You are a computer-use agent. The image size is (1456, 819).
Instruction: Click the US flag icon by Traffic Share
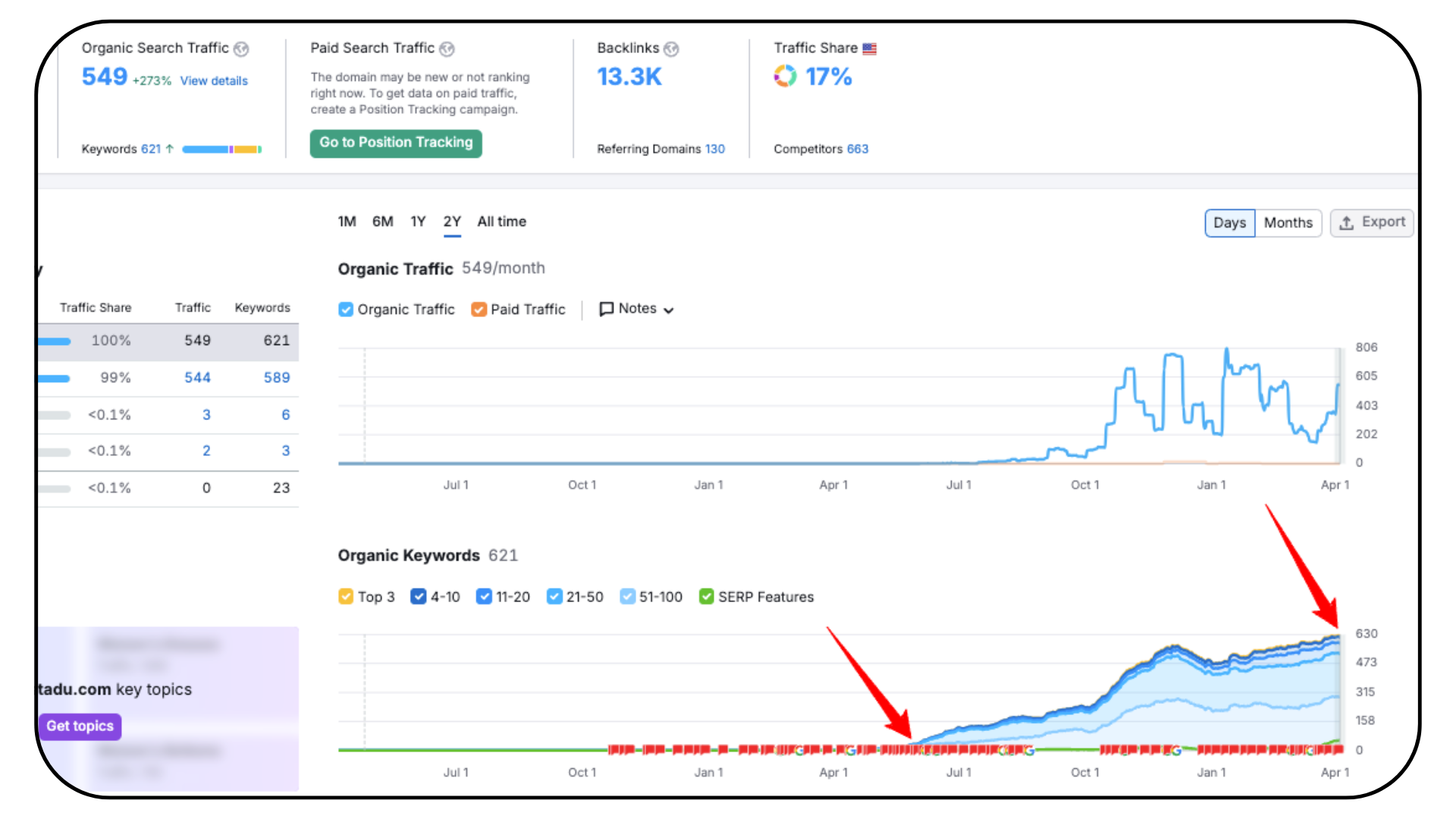tap(870, 49)
